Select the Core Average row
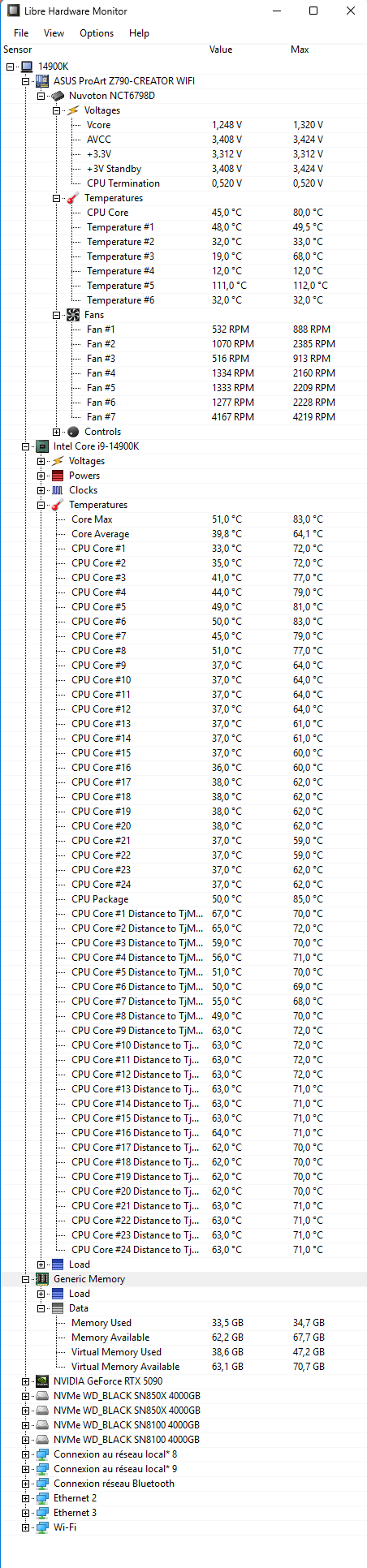This screenshot has width=367, height=1568. (183, 534)
